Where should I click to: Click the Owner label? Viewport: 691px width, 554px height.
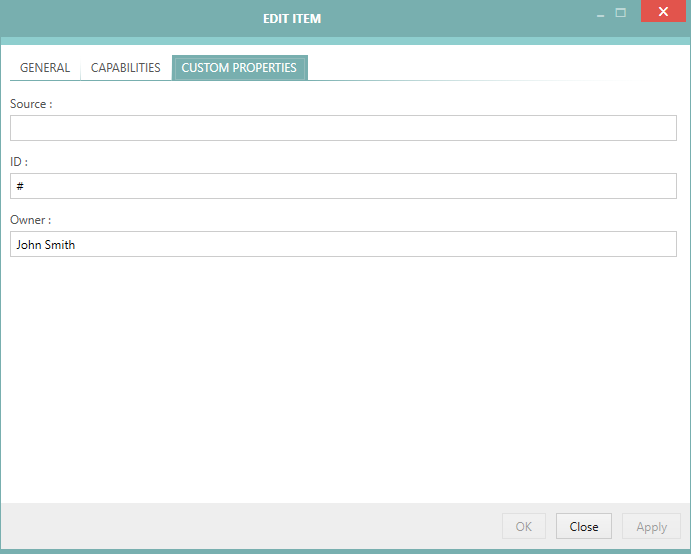tap(30, 220)
